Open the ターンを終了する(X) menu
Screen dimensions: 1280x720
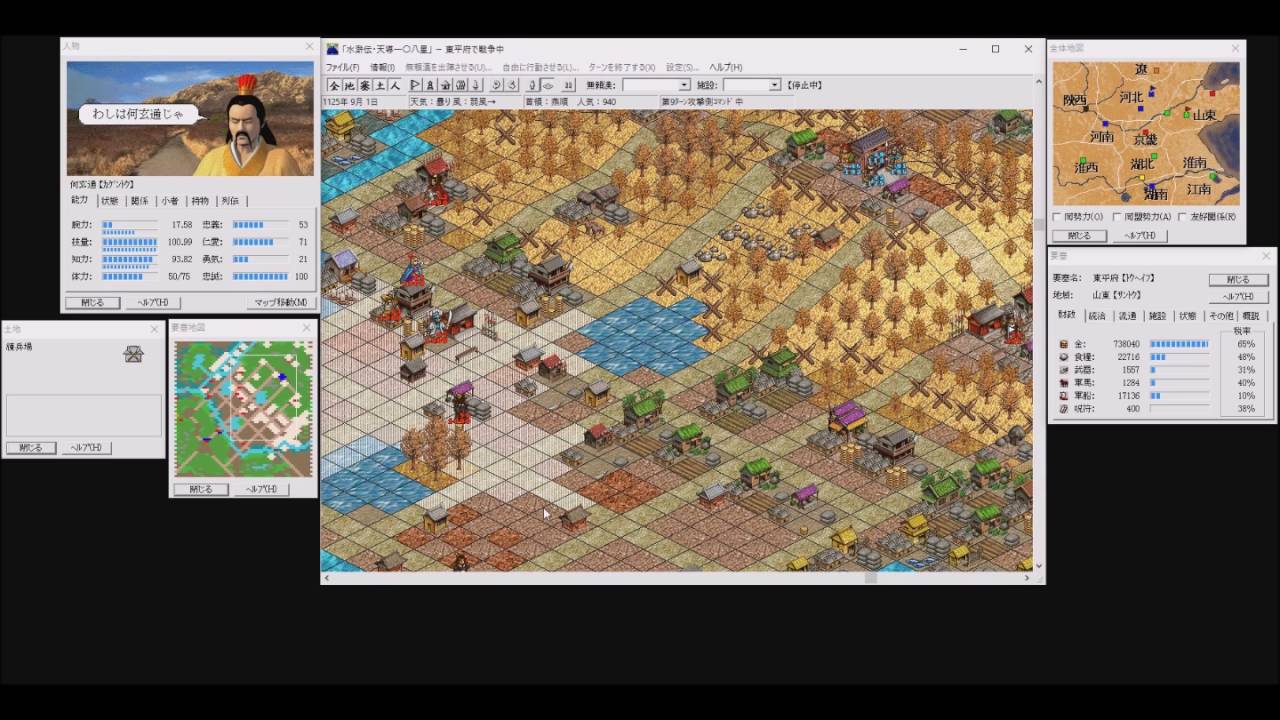coord(622,67)
